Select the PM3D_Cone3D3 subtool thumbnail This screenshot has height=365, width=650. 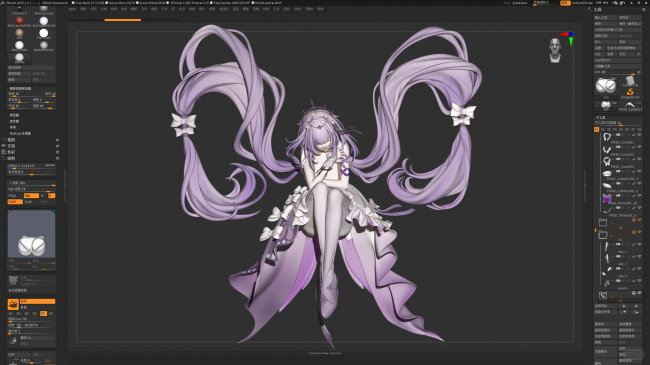[x=606, y=161]
